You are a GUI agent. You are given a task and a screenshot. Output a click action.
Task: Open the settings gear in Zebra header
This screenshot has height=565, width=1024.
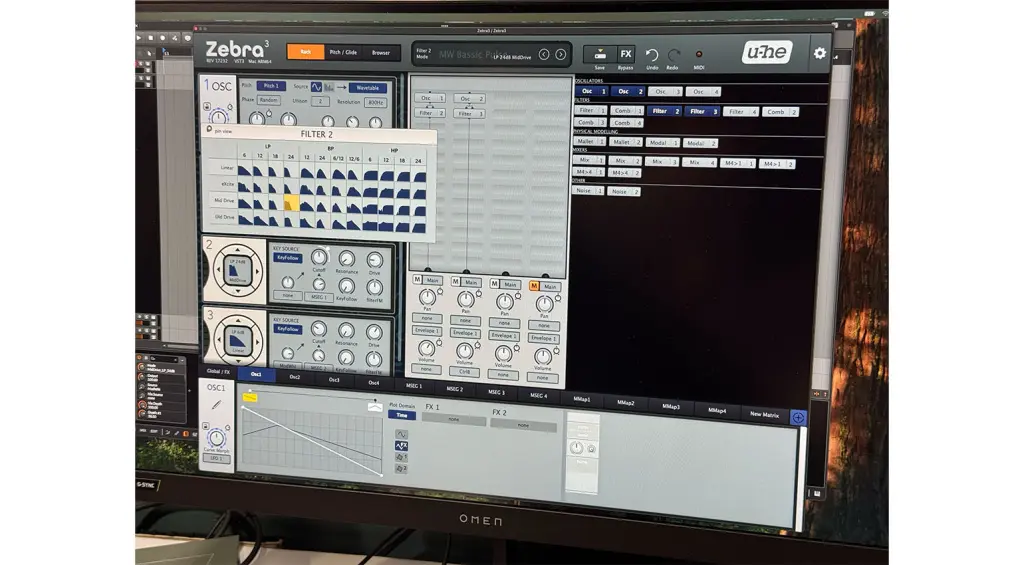820,53
